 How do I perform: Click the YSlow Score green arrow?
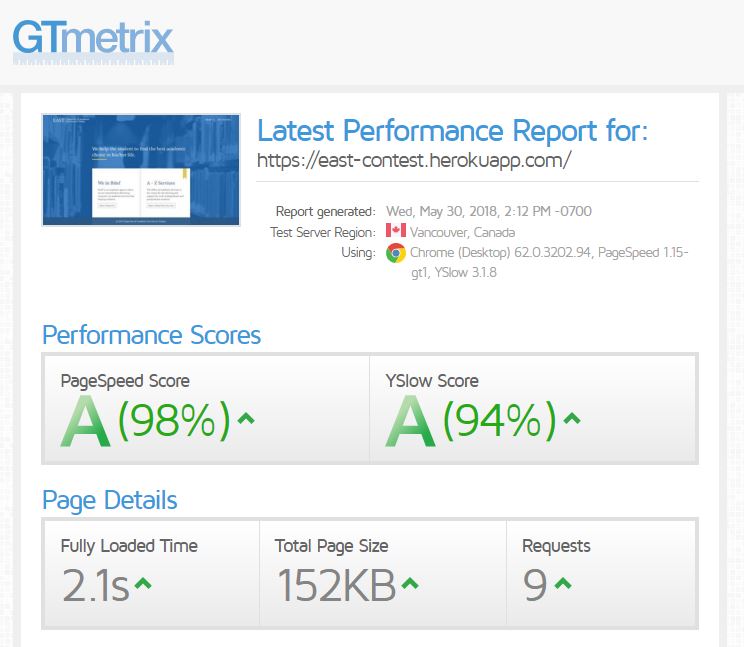[572, 418]
